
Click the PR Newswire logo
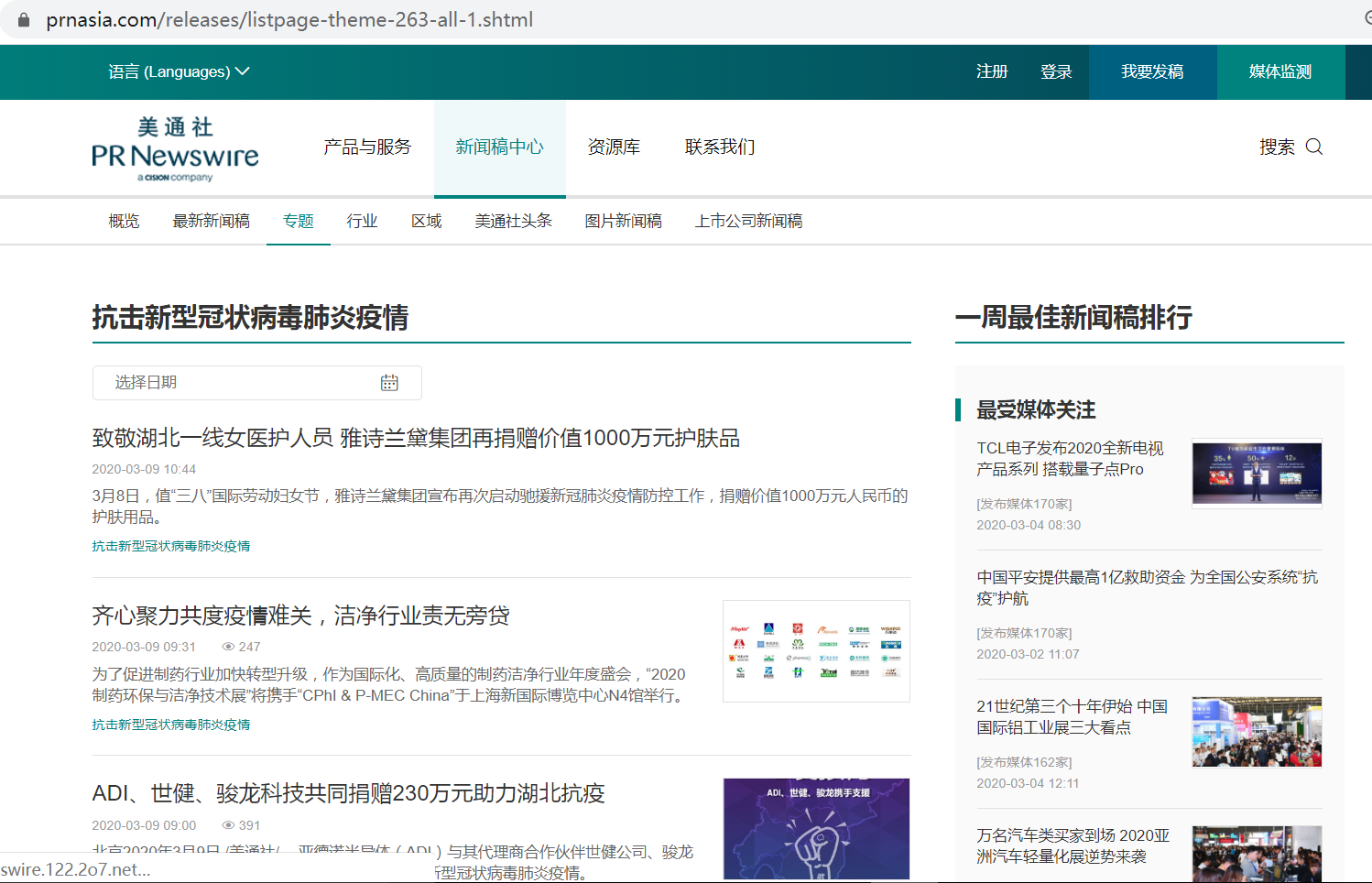[x=175, y=149]
